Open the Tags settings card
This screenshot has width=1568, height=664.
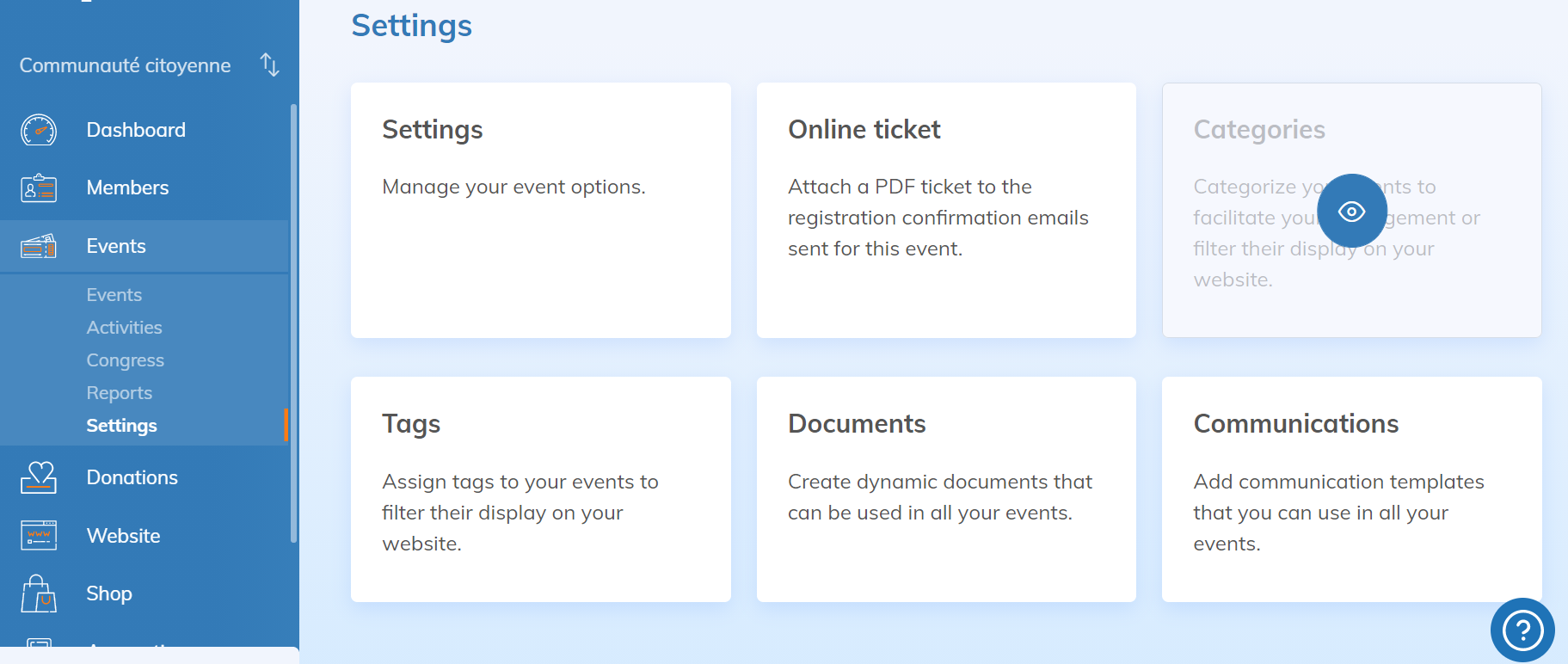[x=540, y=489]
